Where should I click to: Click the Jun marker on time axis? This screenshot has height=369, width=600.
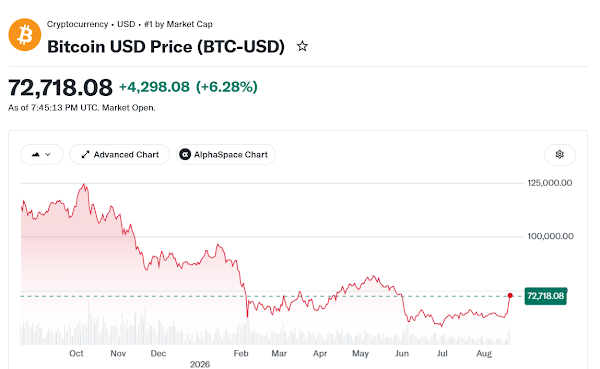(402, 353)
